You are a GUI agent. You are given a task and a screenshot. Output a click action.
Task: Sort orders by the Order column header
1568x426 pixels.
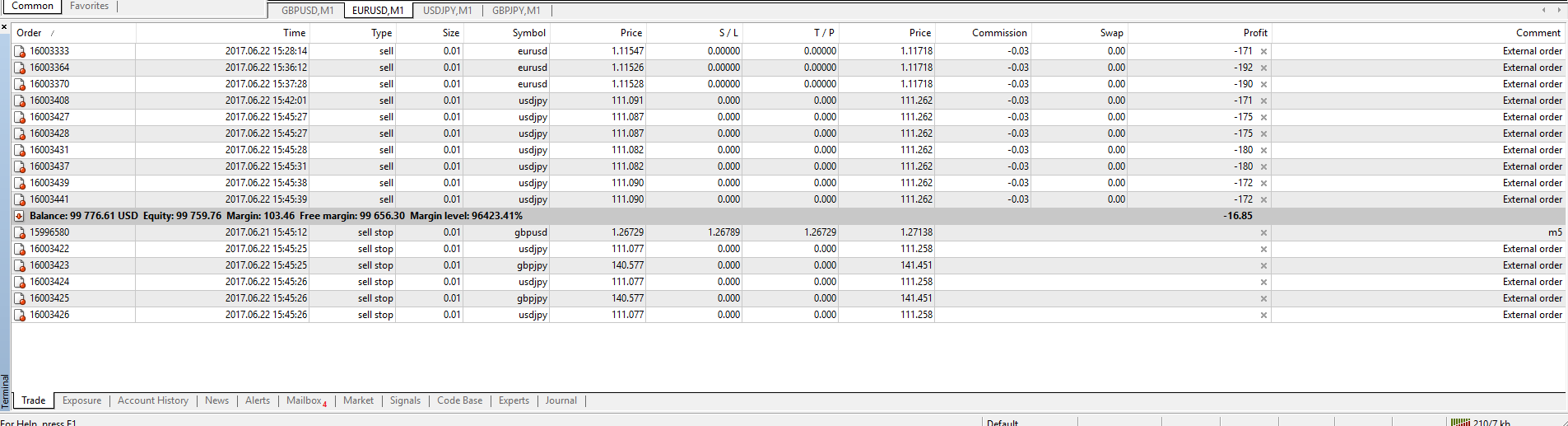click(29, 33)
